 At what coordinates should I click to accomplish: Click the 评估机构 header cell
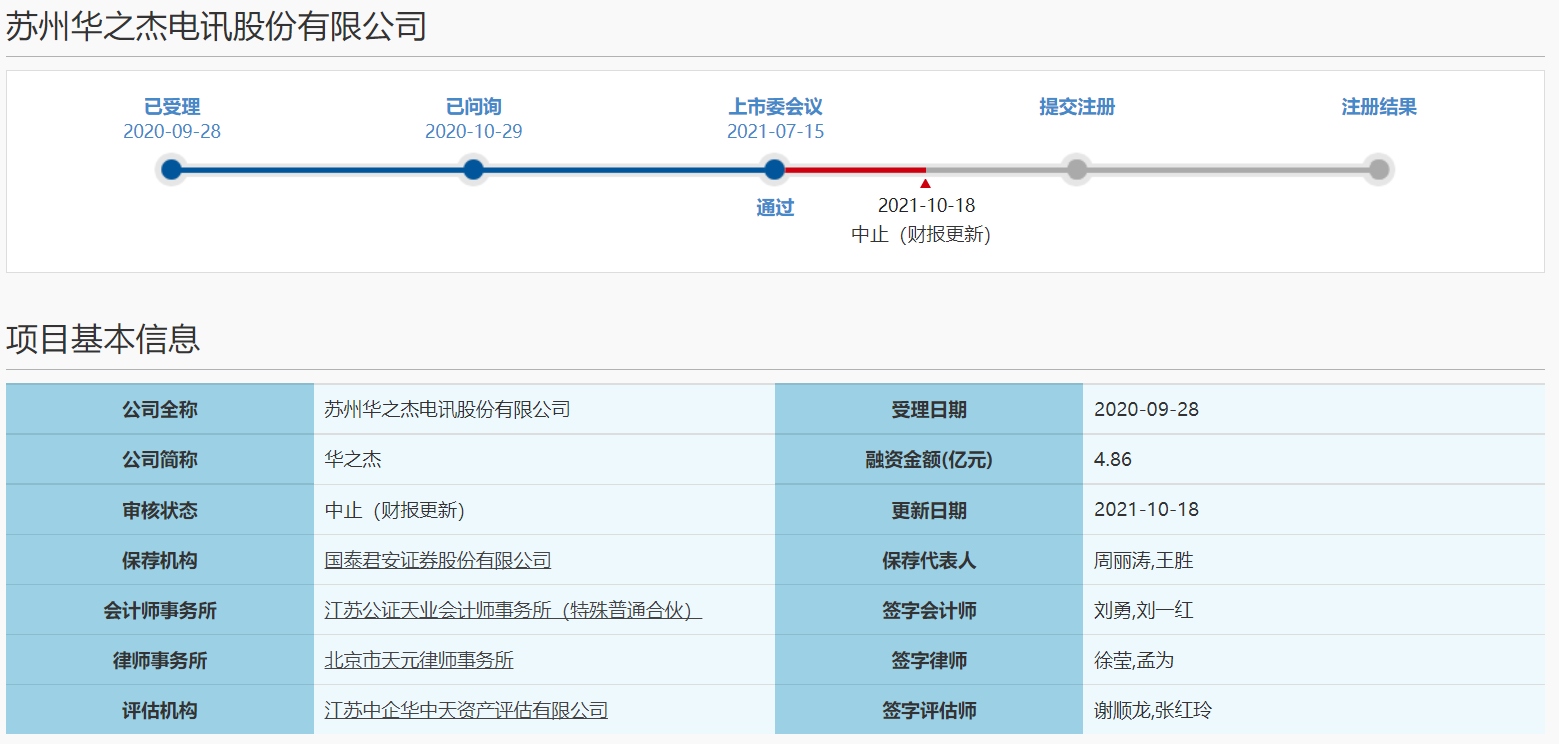[x=160, y=710]
